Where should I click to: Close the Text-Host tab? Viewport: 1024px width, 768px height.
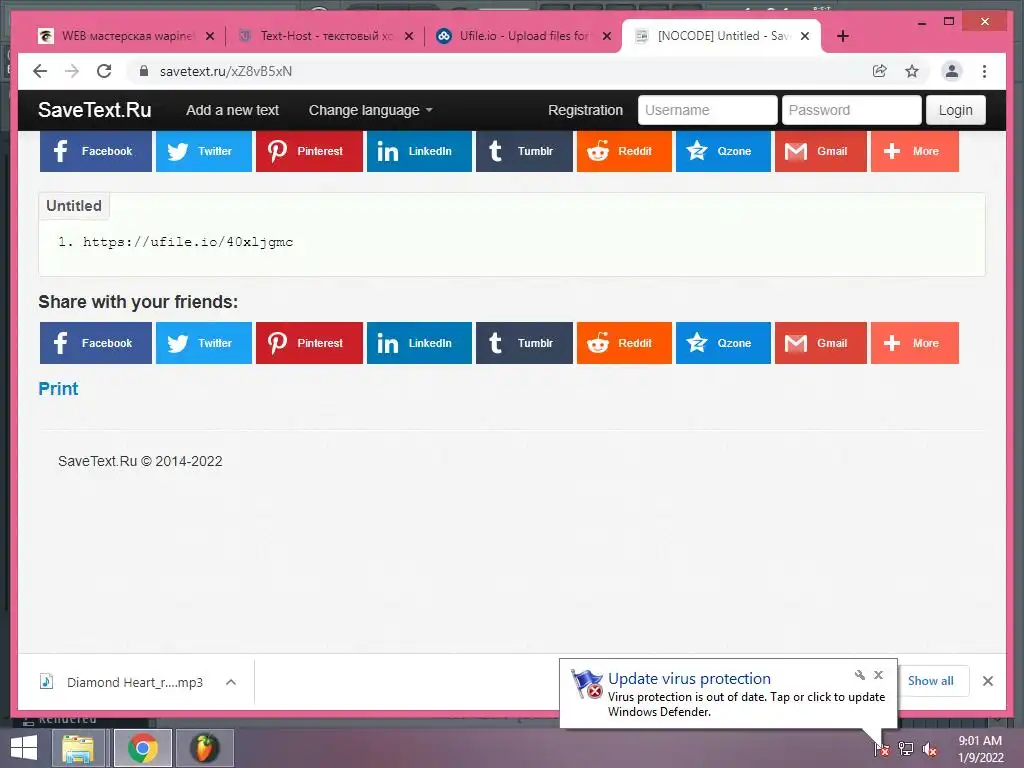[409, 36]
